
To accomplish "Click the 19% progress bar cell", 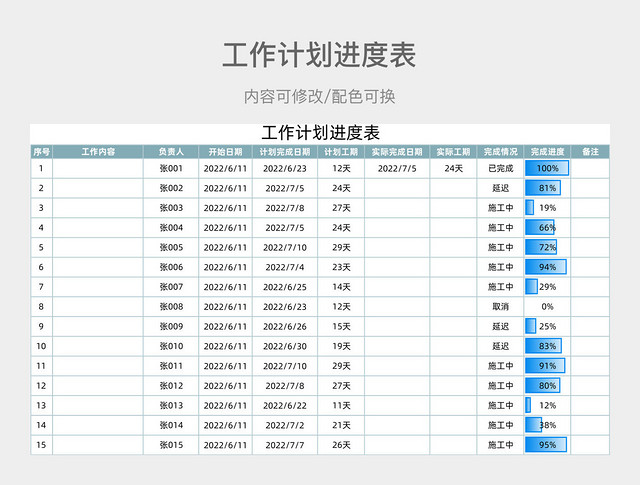I will coord(547,208).
